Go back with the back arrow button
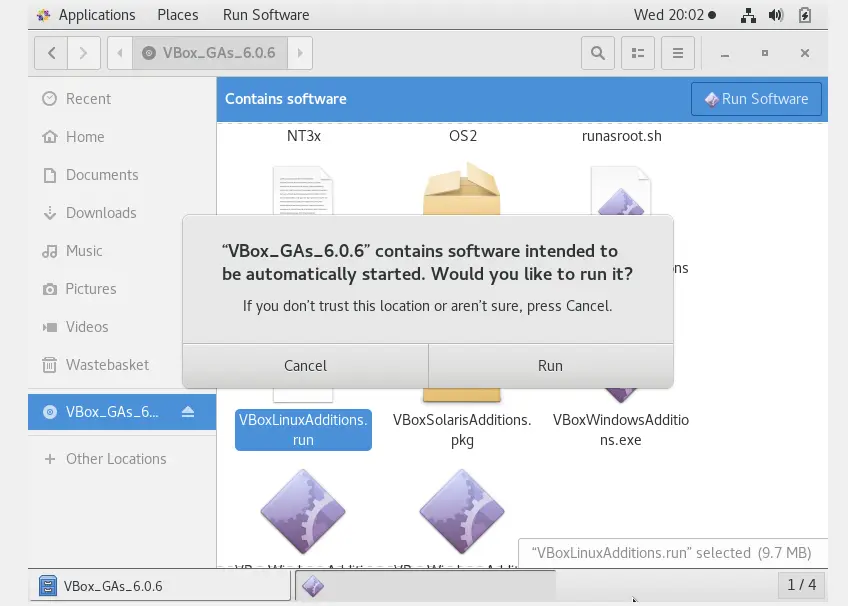The height and width of the screenshot is (606, 848). [51, 53]
